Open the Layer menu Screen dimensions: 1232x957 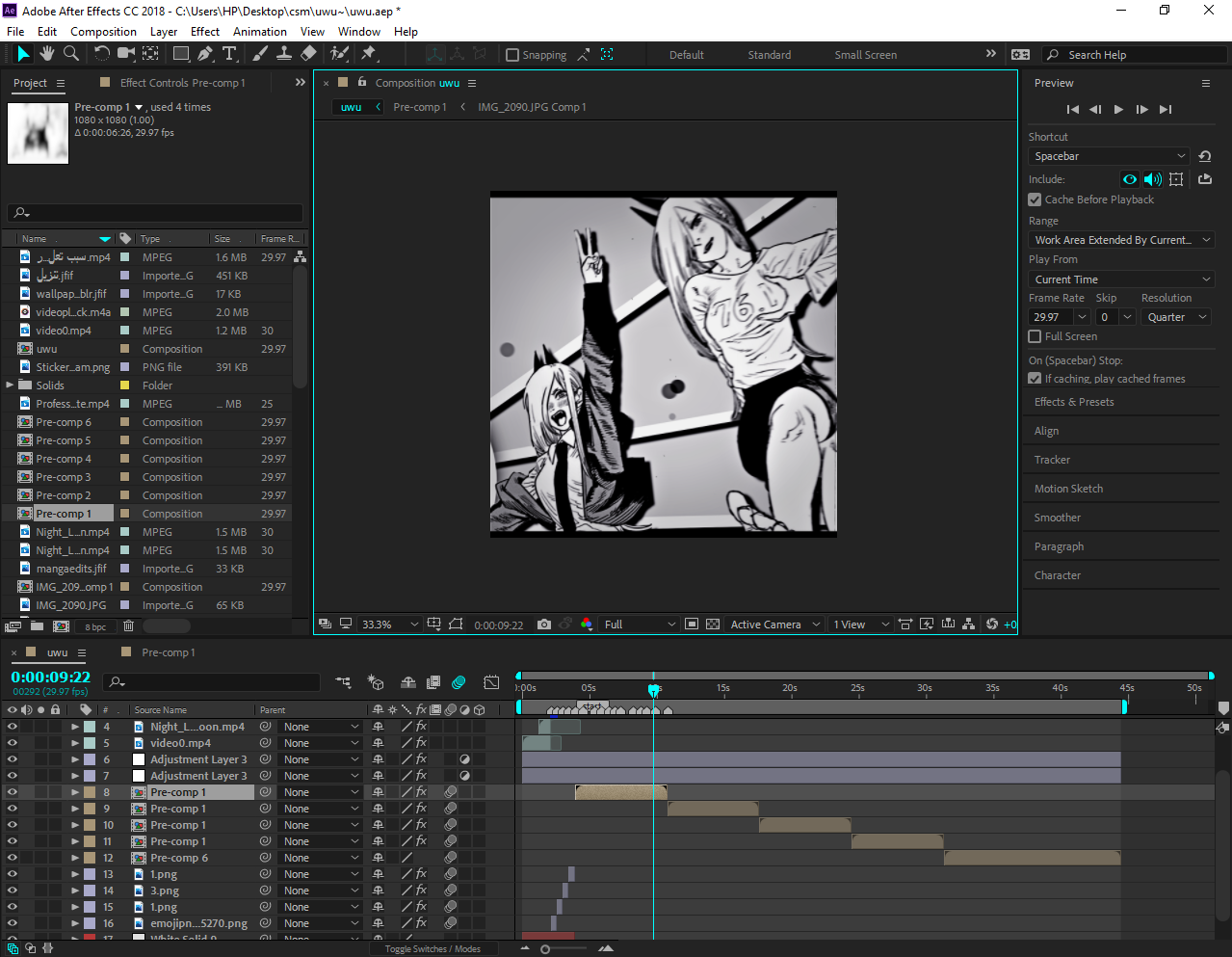[x=164, y=32]
